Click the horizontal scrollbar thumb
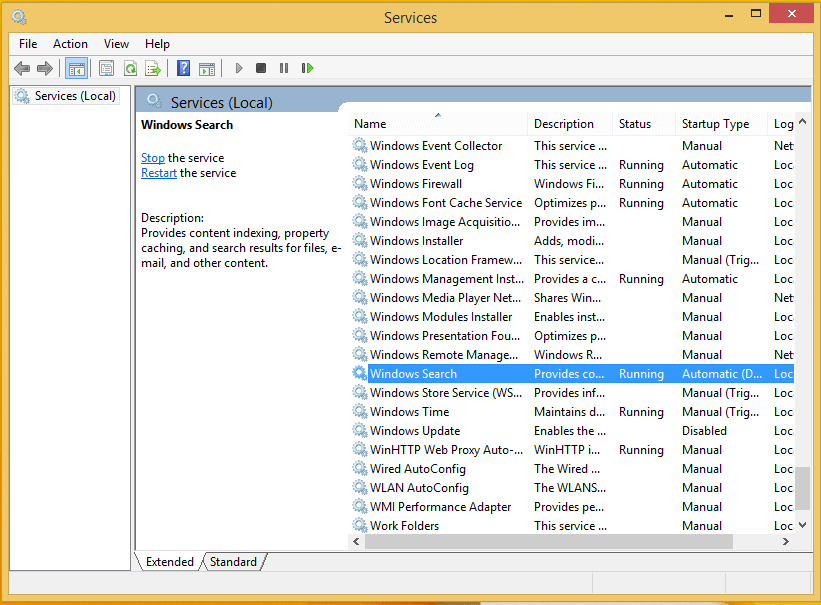 [549, 542]
